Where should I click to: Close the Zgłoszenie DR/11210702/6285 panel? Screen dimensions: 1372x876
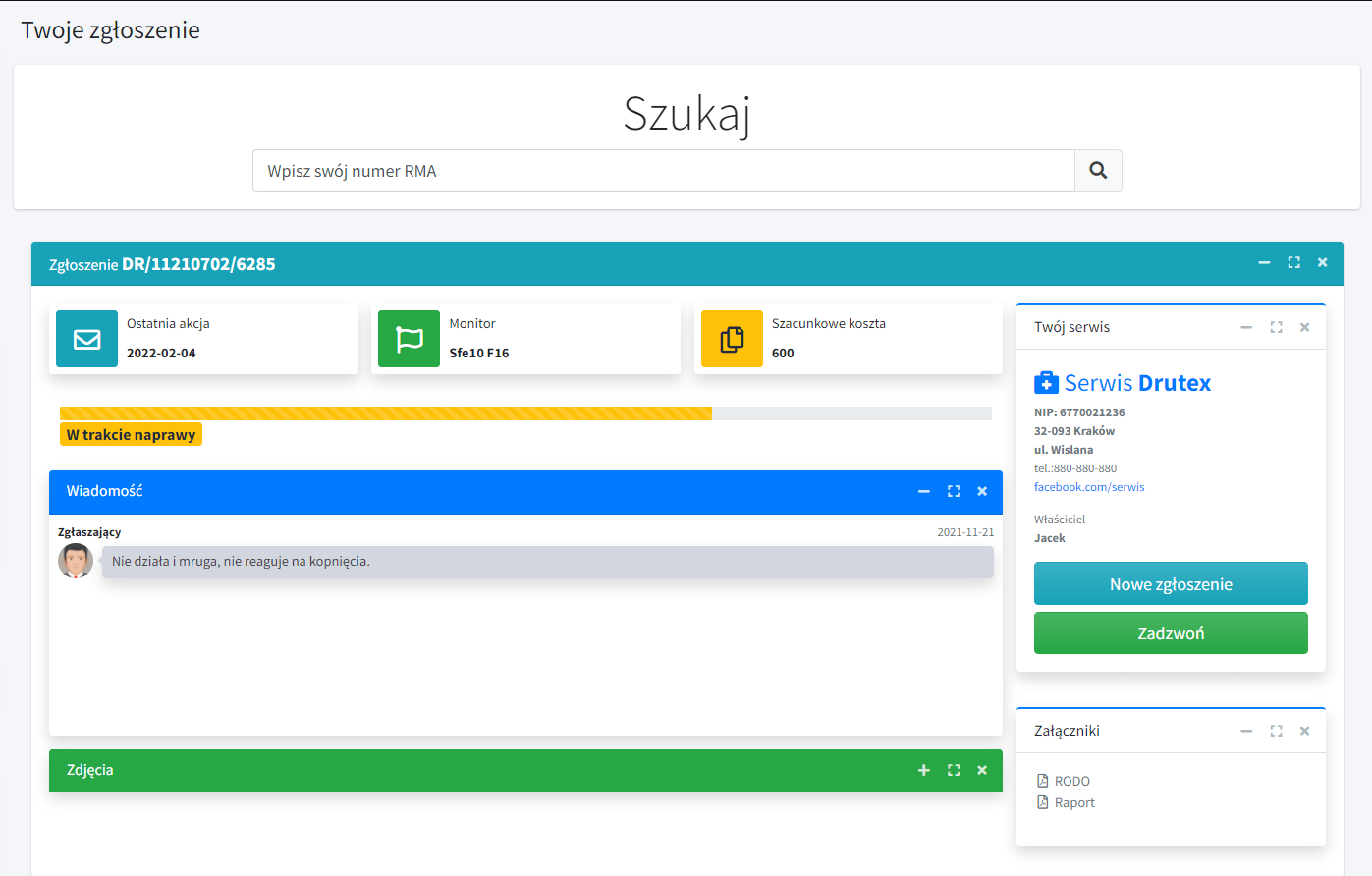coord(1322,263)
